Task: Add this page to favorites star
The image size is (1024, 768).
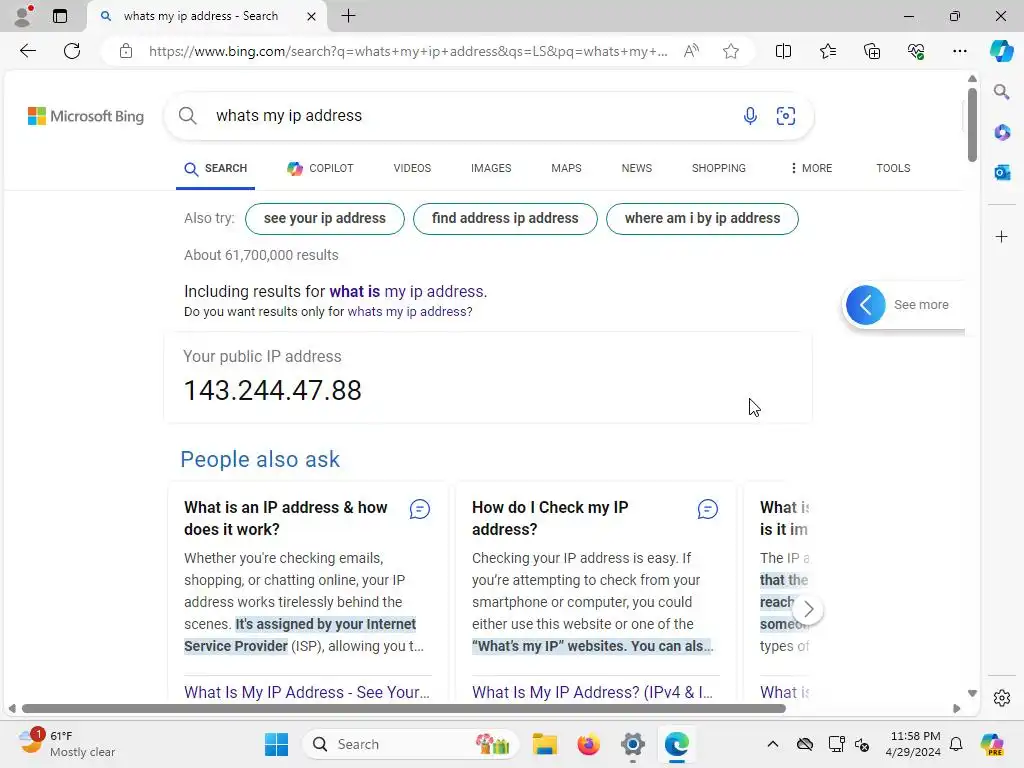Action: (x=731, y=51)
